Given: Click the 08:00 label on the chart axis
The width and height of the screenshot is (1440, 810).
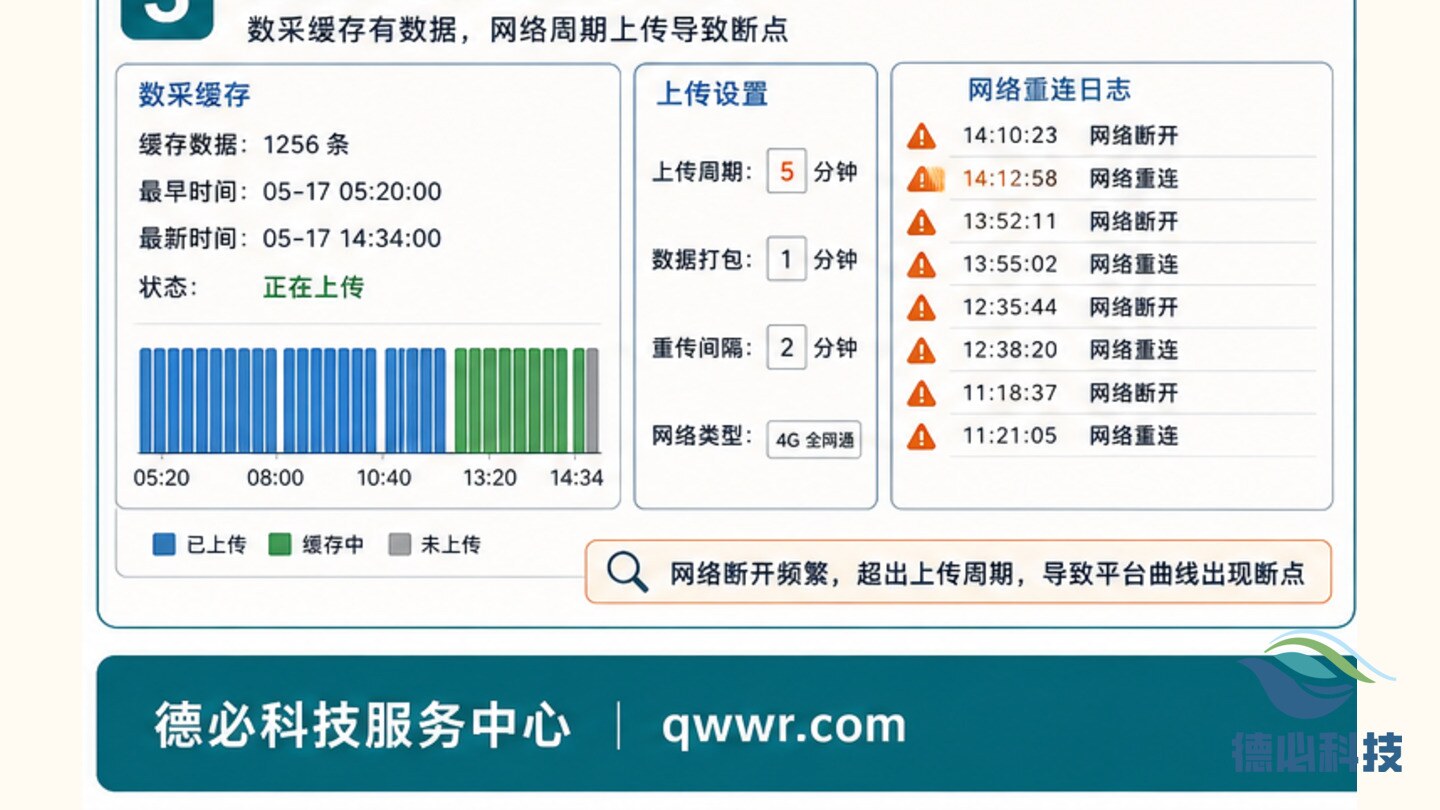Looking at the screenshot, I should click(x=276, y=478).
